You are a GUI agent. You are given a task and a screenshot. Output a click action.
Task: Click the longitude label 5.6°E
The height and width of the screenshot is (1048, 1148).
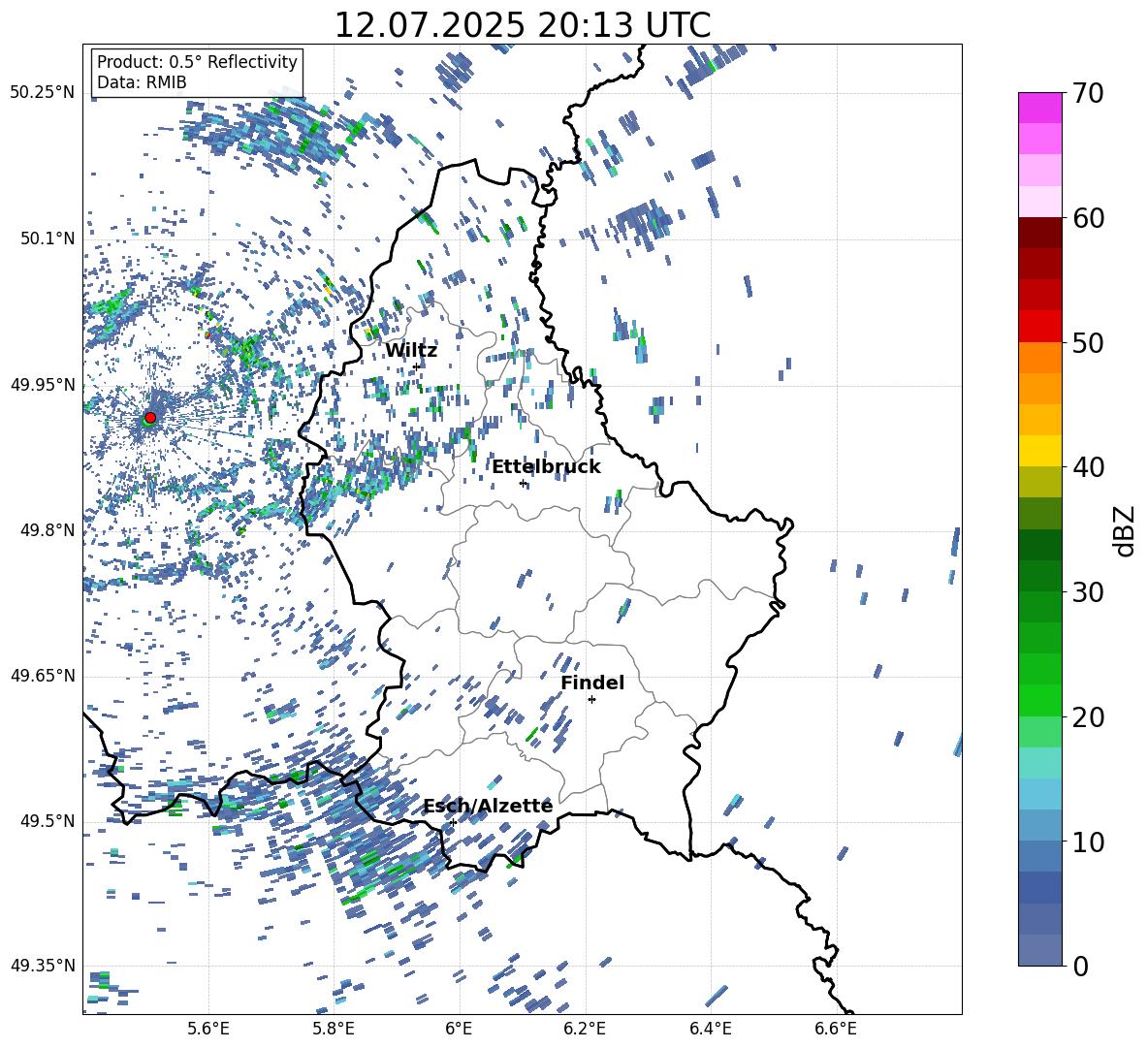coord(207,1030)
